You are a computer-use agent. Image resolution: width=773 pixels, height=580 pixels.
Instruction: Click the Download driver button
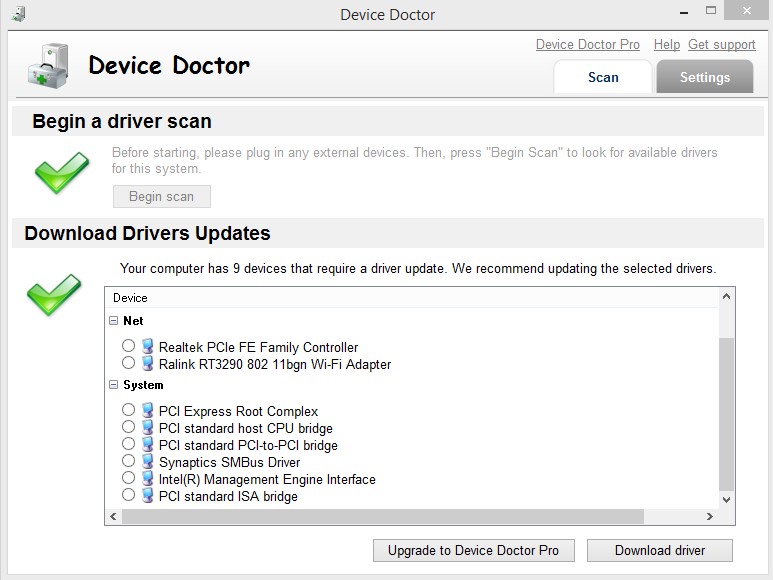click(x=660, y=550)
